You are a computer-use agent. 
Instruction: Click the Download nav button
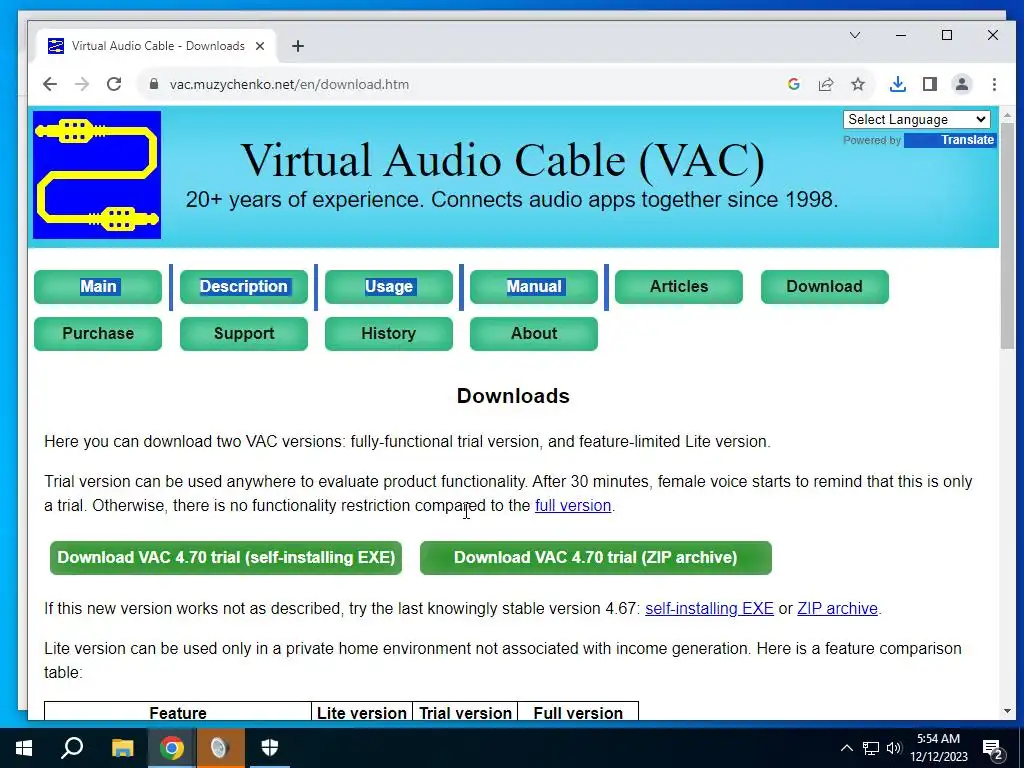point(824,287)
